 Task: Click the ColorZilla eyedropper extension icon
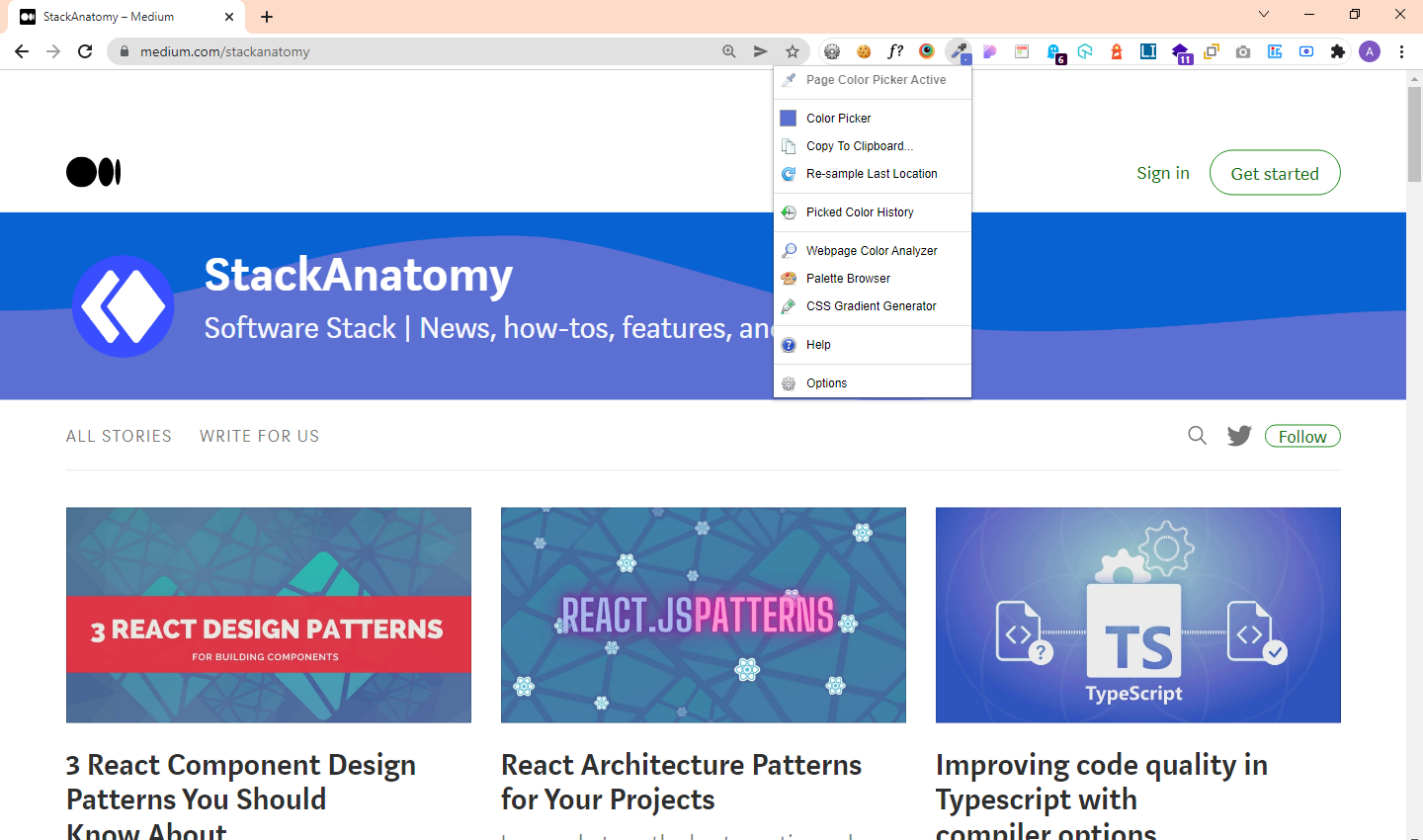(x=959, y=51)
